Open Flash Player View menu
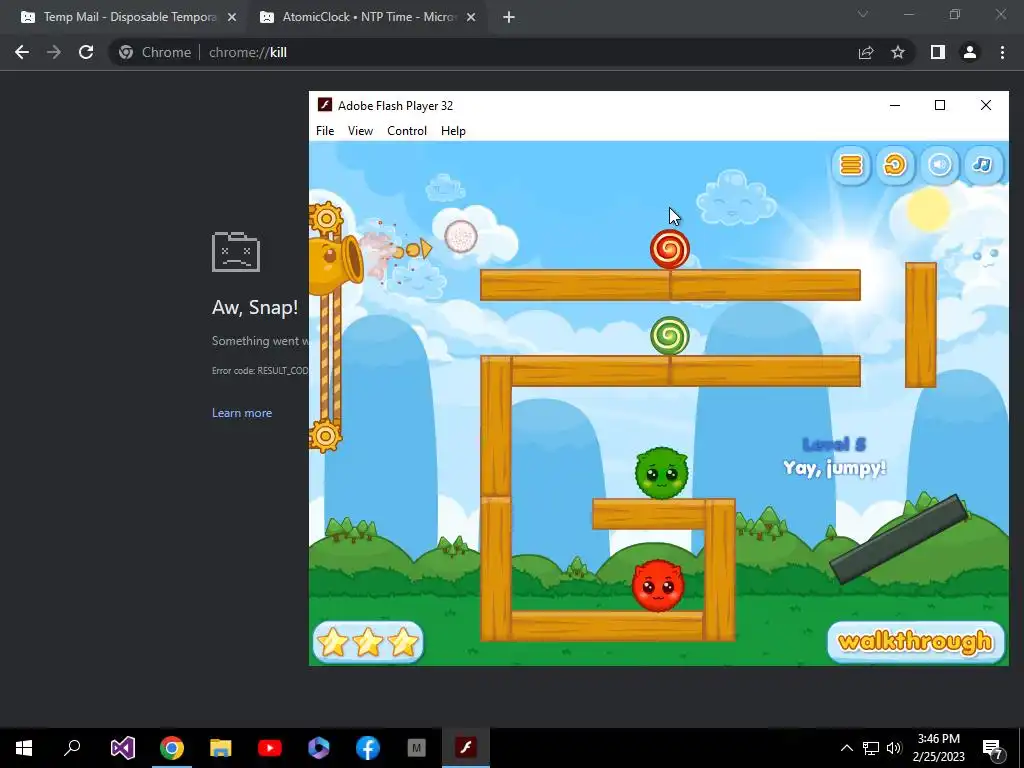The height and width of the screenshot is (768, 1024). [360, 131]
